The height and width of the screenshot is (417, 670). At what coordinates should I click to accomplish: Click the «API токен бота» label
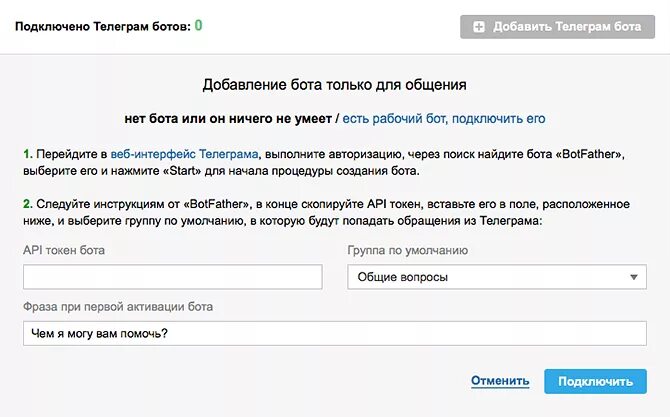[x=63, y=250]
